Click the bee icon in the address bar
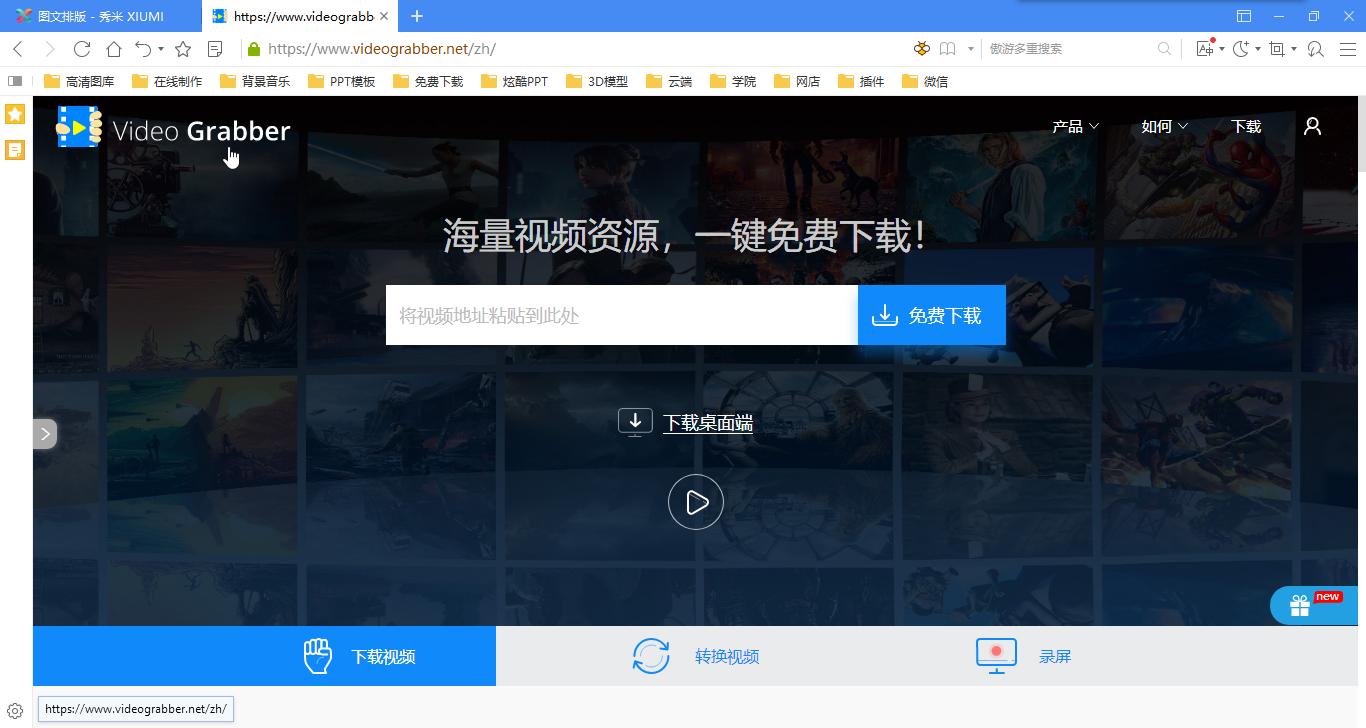The height and width of the screenshot is (728, 1366). pyautogui.click(x=922, y=49)
